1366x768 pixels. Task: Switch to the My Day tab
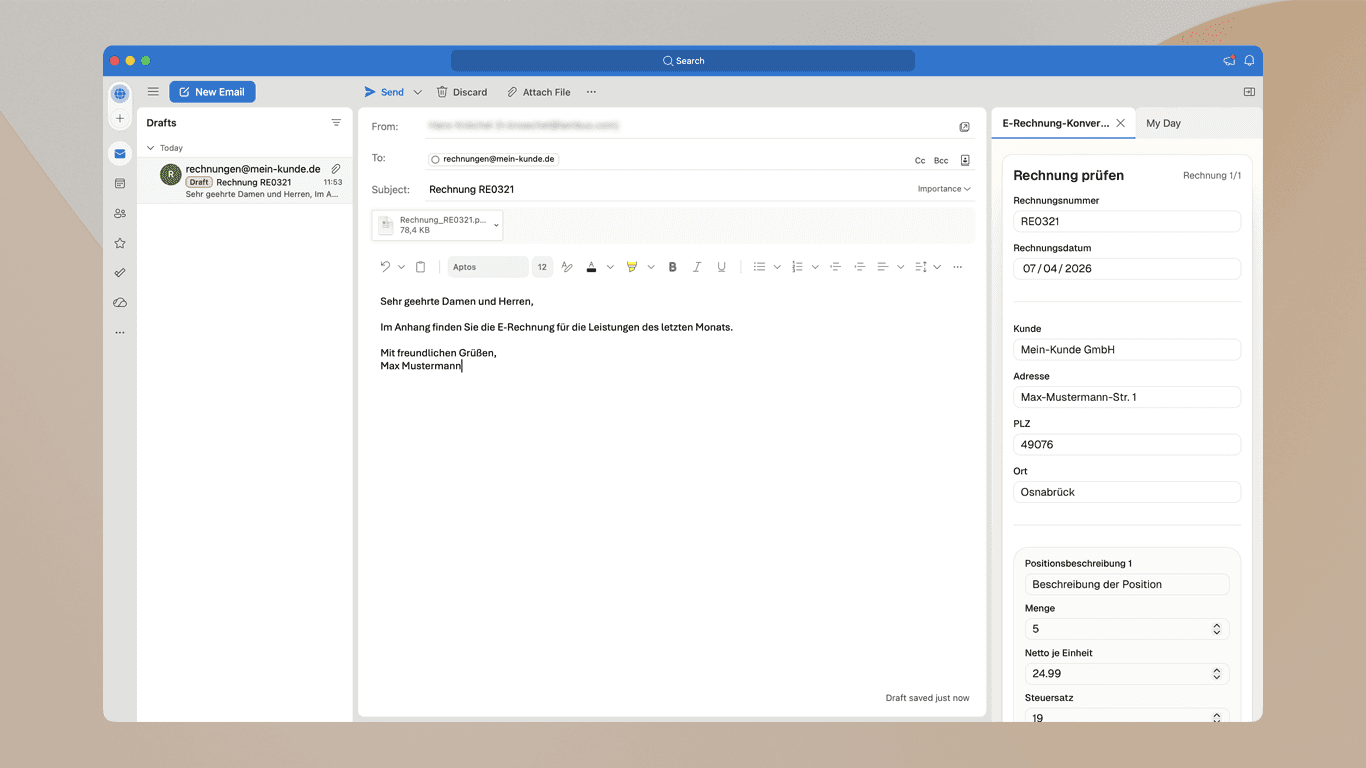[1163, 123]
